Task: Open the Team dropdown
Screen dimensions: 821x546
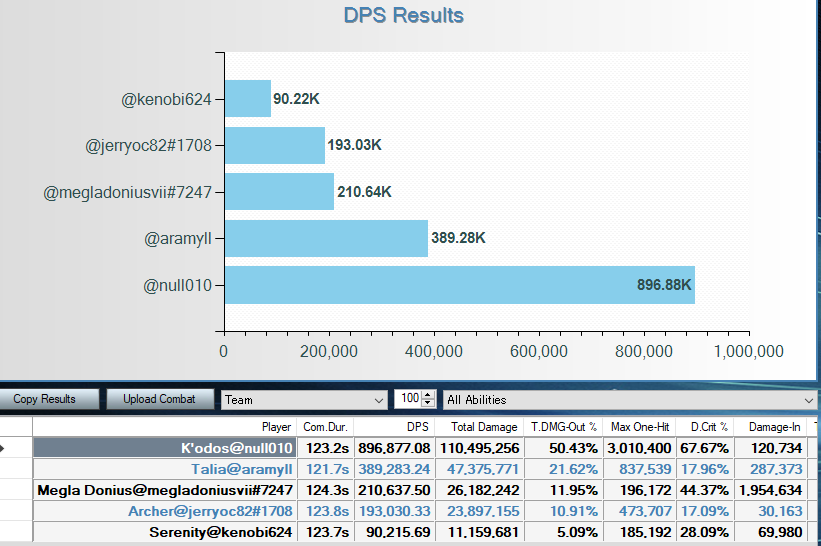Action: coord(304,400)
